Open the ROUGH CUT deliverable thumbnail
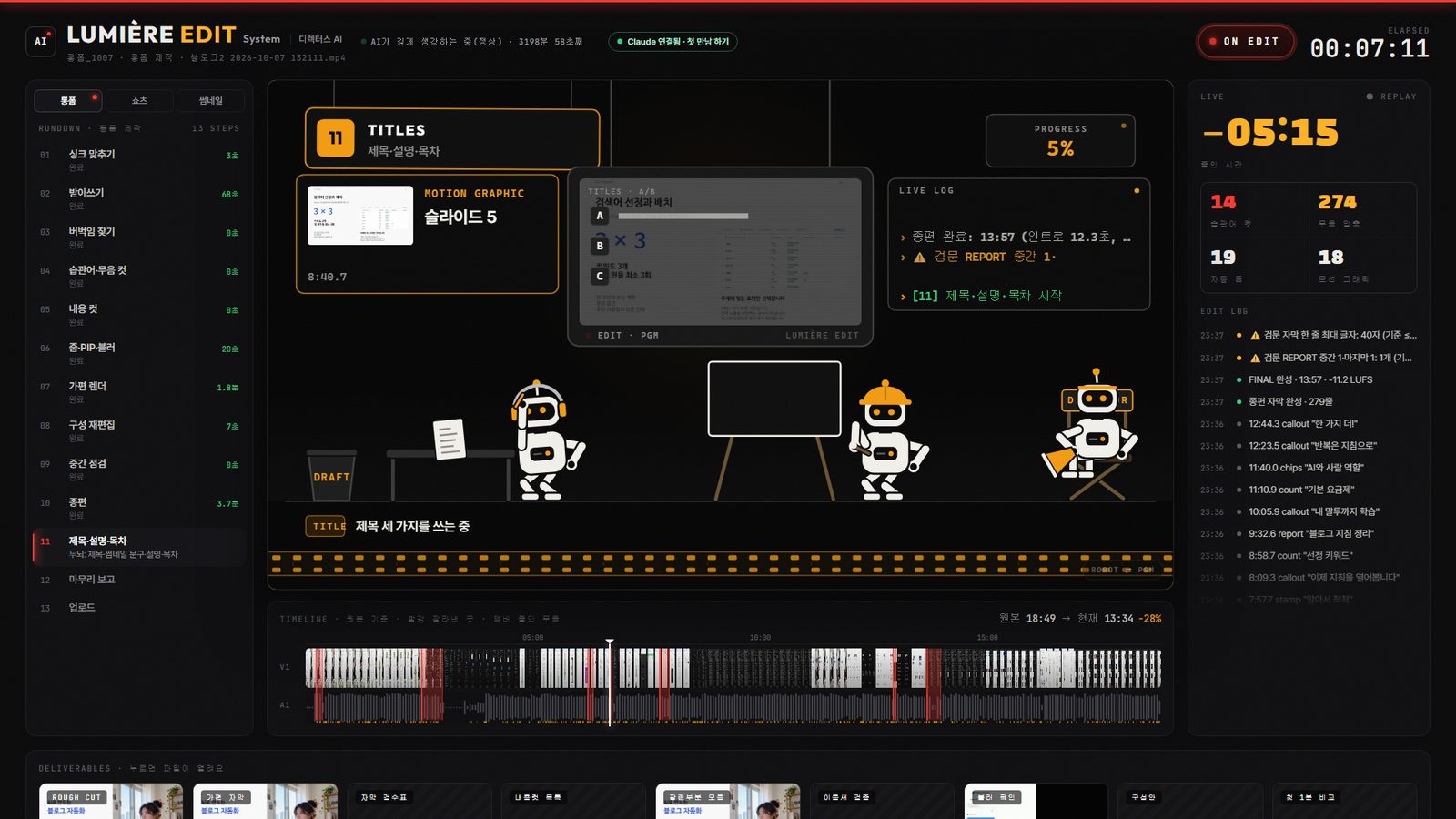The width and height of the screenshot is (1456, 819). [111, 801]
